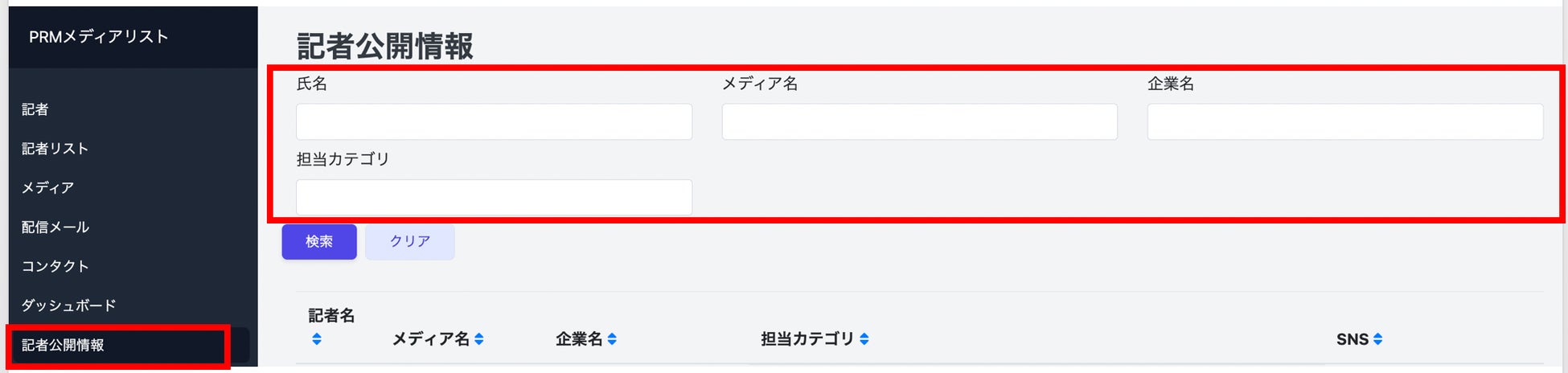
Task: Go to メディア sidebar item
Action: point(47,188)
